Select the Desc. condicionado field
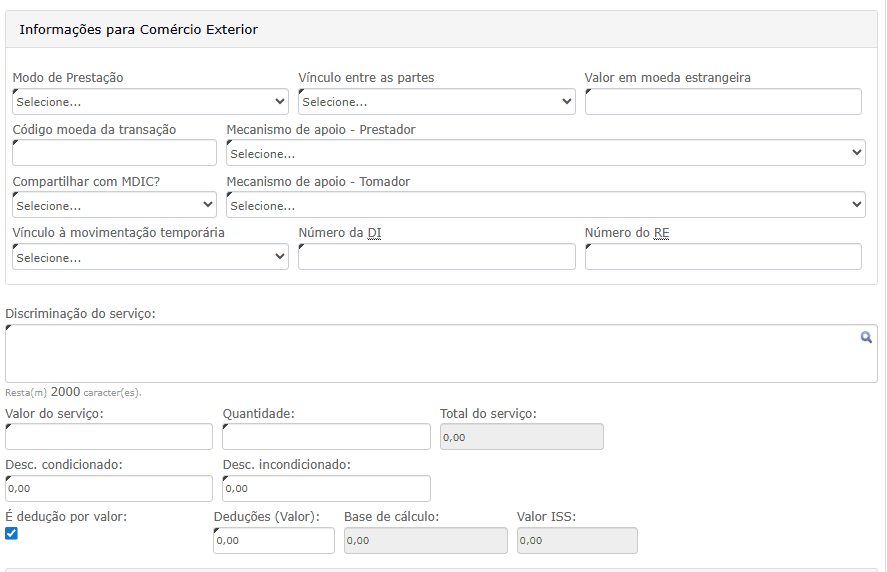887x572 pixels. [109, 488]
